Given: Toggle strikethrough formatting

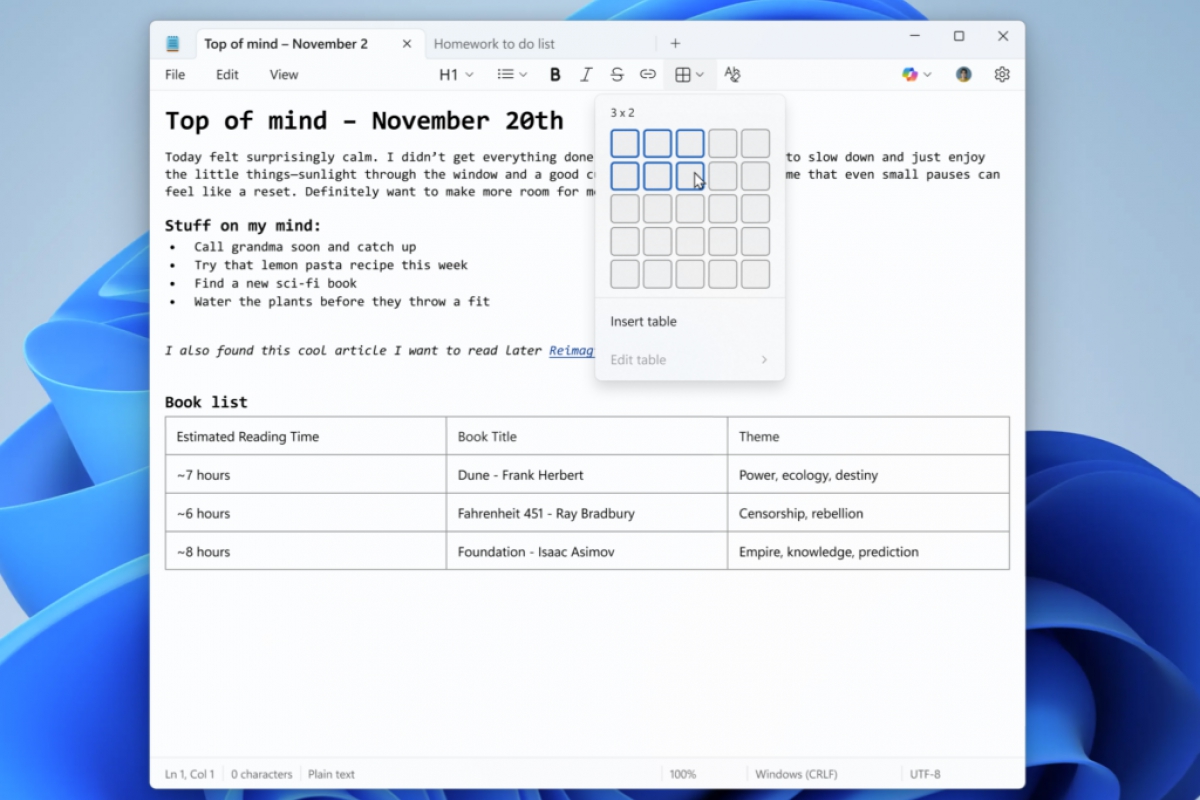Looking at the screenshot, I should (618, 74).
